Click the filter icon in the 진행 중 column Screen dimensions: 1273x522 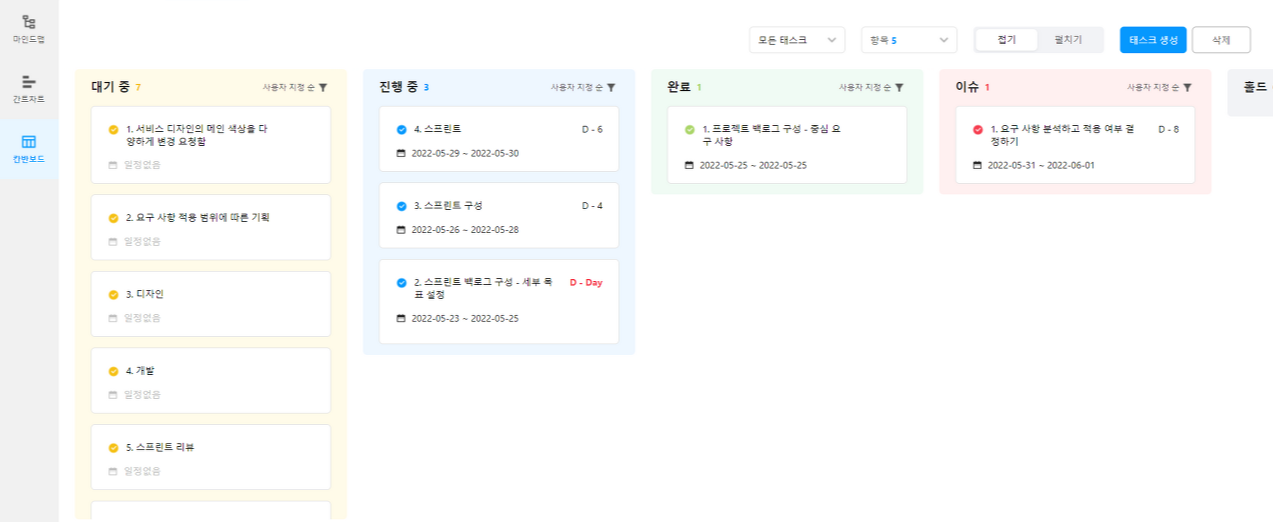pyautogui.click(x=611, y=88)
